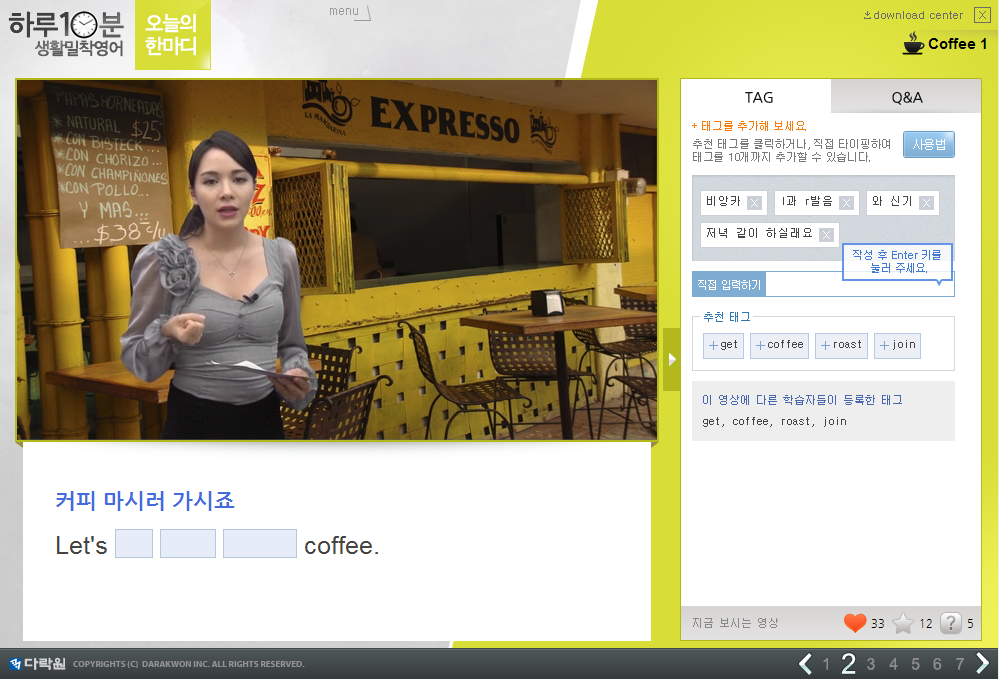Switch to the Q&A tab
Screen dimensions: 999x679
pyautogui.click(x=906, y=97)
